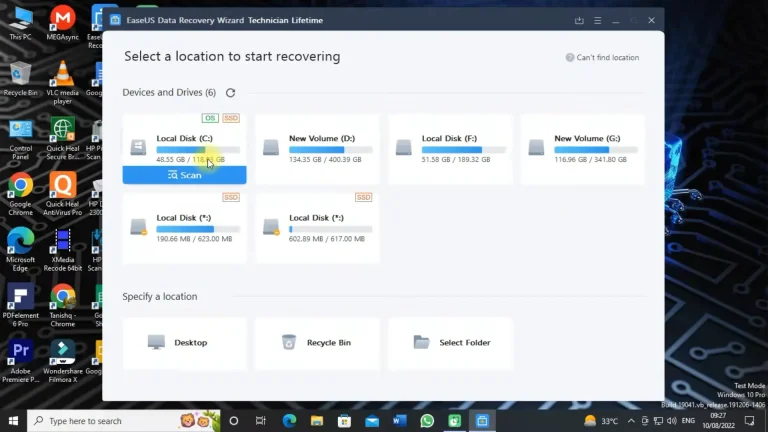Choose Recycle Bin as recovery location
Viewport: 768px width, 432px height.
[x=317, y=342]
